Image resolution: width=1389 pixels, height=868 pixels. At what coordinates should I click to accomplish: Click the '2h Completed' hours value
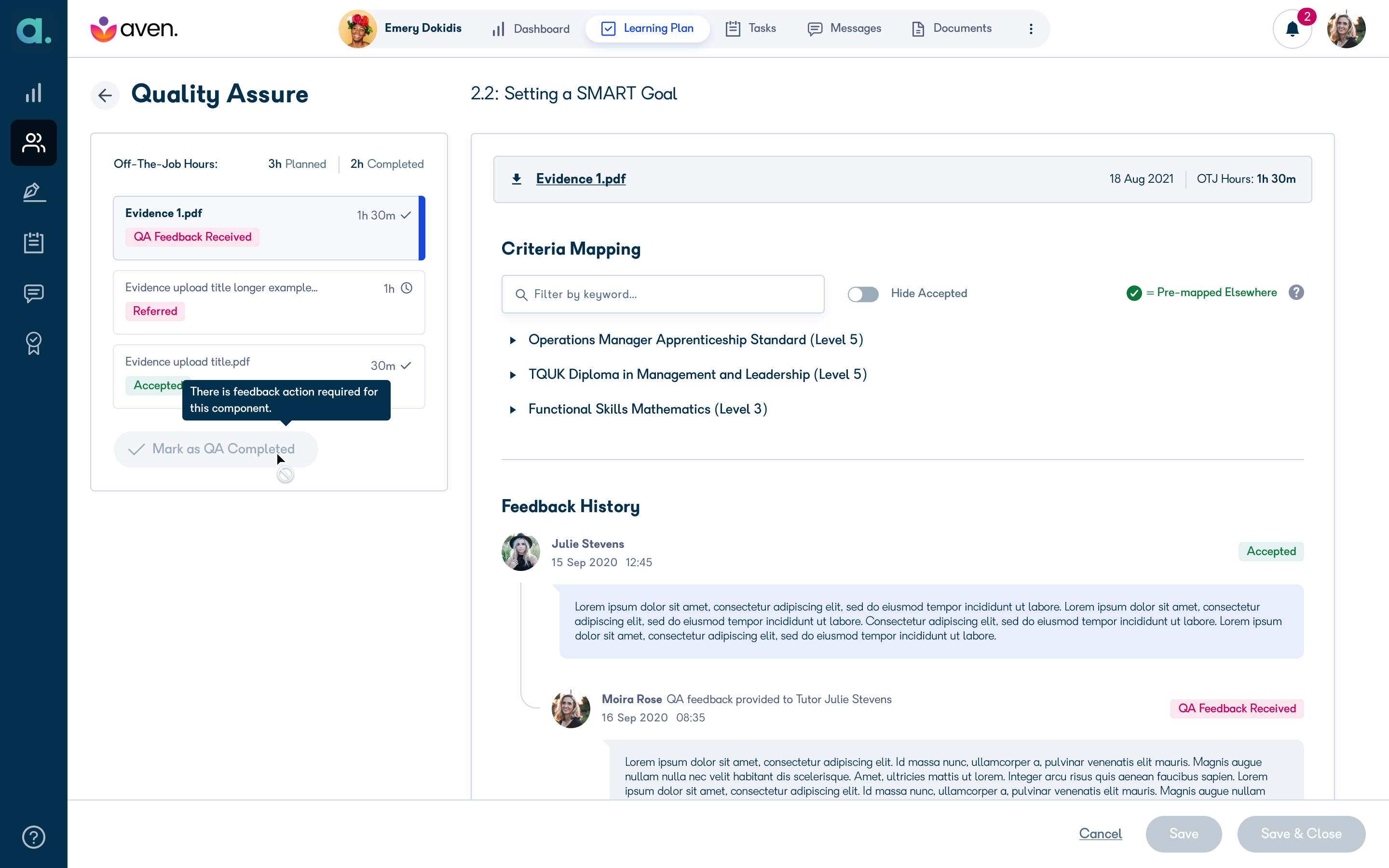tap(387, 164)
